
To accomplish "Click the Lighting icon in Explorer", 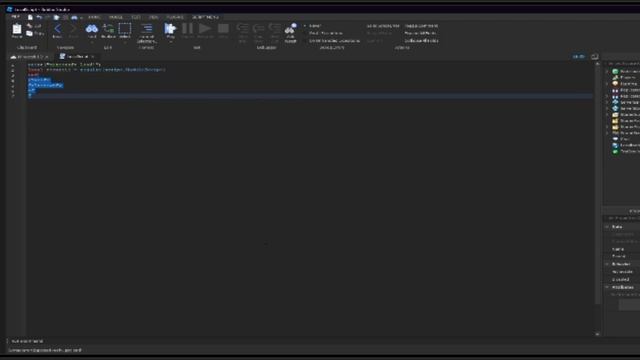I will point(615,84).
